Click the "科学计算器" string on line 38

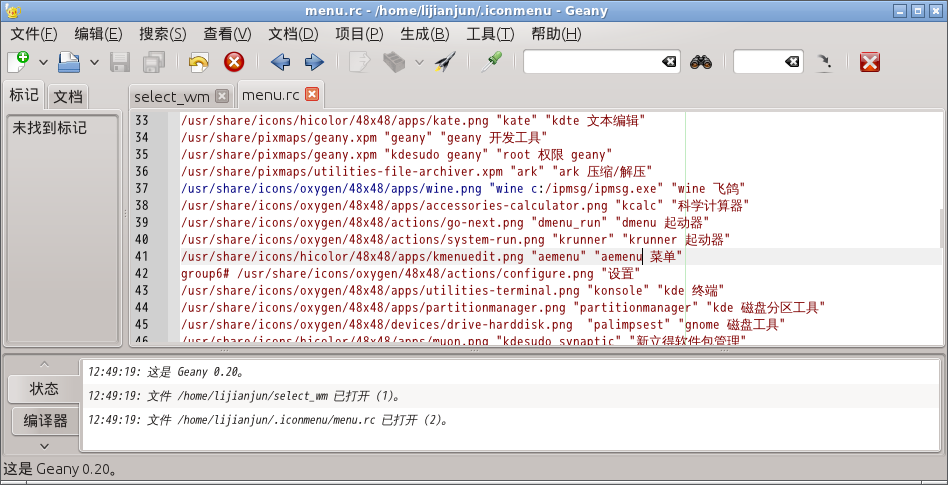click(711, 206)
